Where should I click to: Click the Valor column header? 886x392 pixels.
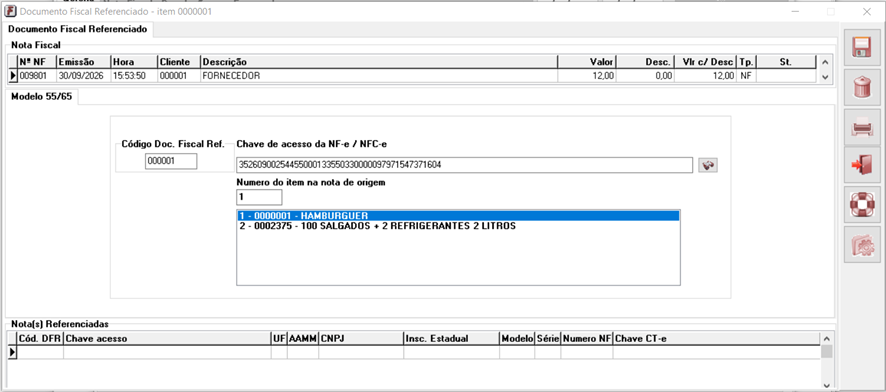587,62
